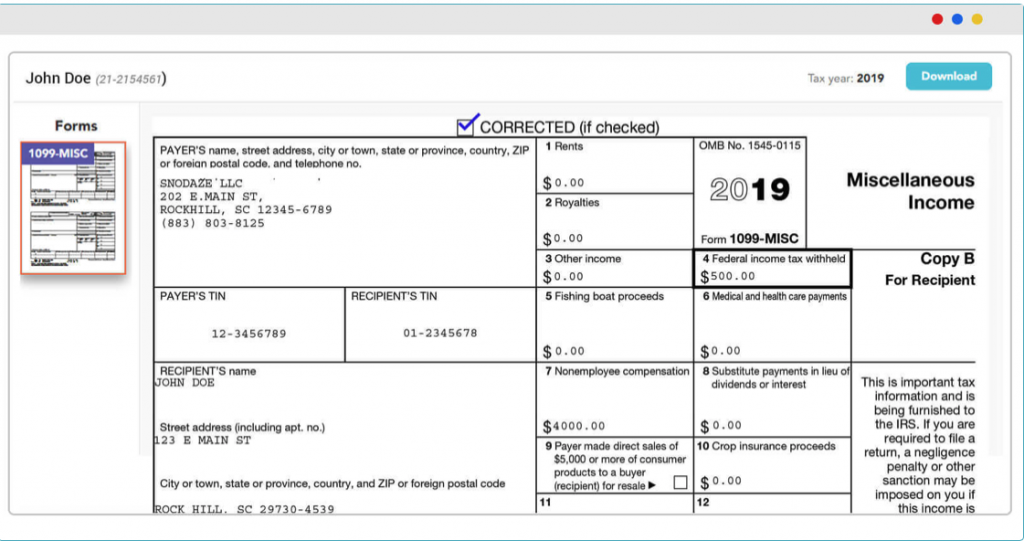Click the Recipient's TIN 01-2345678 field
Screen dimensions: 1024x541
click(440, 333)
